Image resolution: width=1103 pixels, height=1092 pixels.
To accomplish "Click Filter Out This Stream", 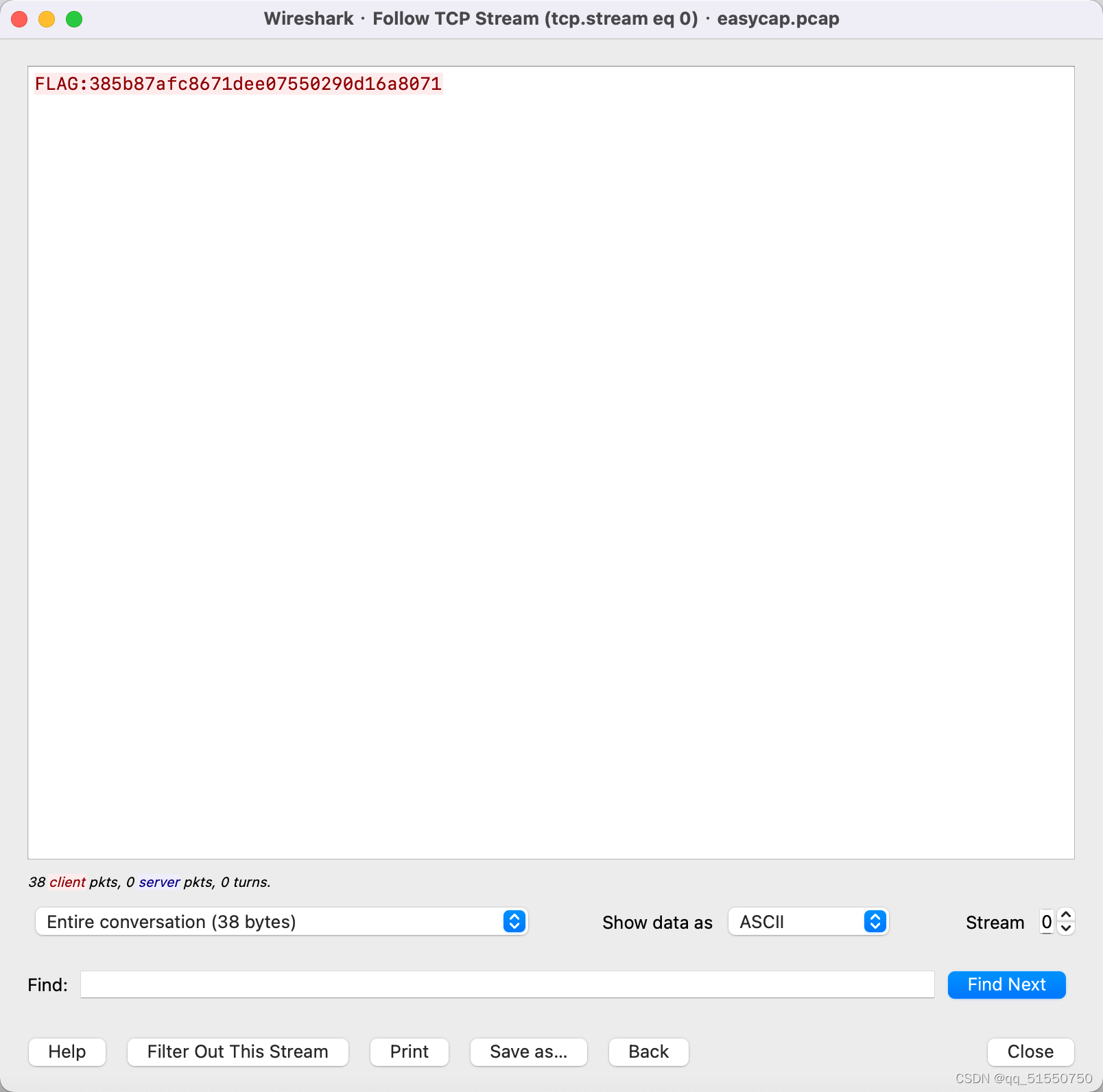I will [x=237, y=1052].
